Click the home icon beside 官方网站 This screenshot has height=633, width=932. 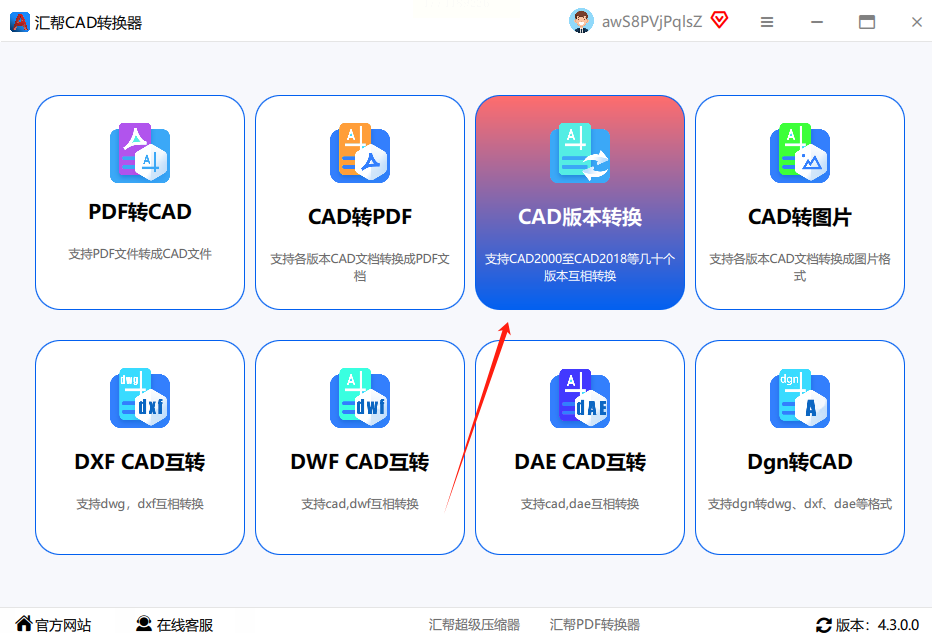(x=24, y=623)
